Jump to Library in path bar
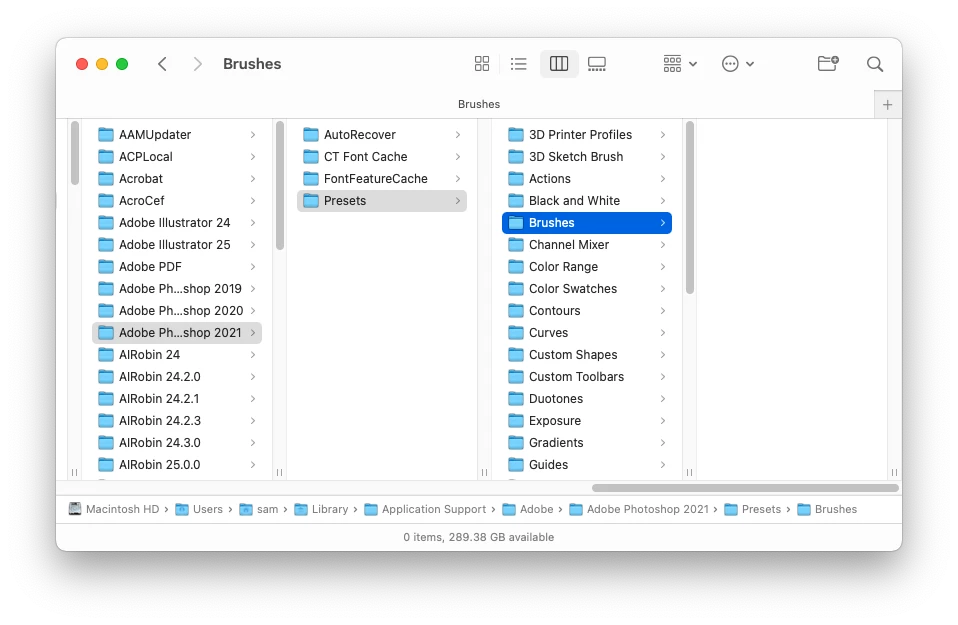This screenshot has width=958, height=625. [x=321, y=509]
